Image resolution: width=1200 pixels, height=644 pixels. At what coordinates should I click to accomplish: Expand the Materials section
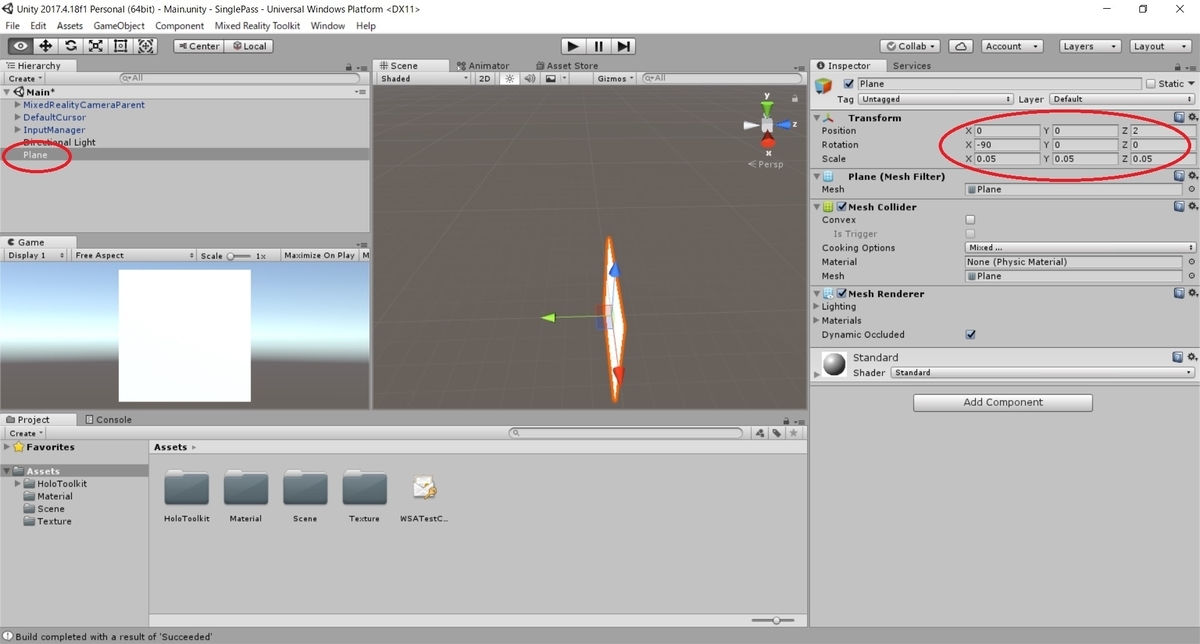pos(817,321)
